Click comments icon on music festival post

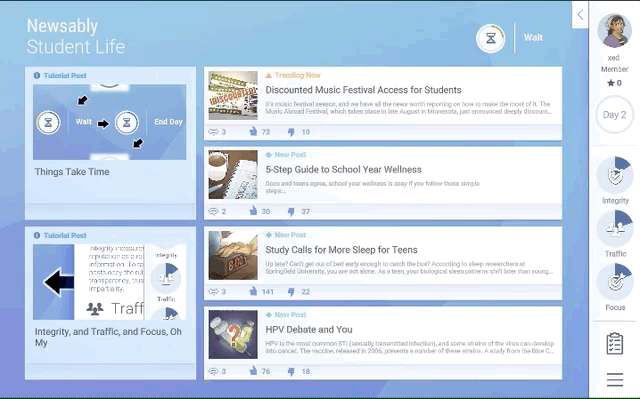coord(213,132)
